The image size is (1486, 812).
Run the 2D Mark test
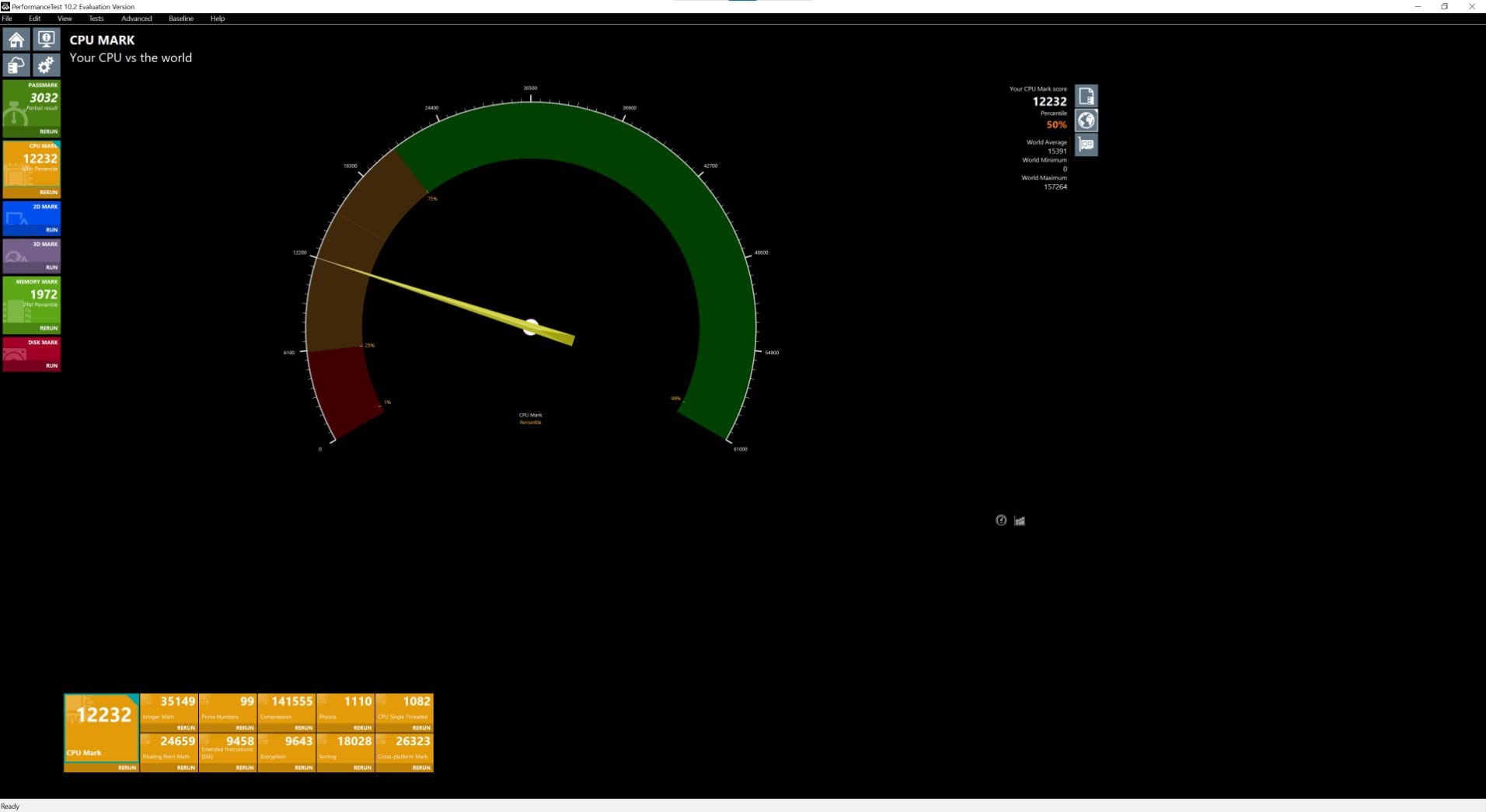[51, 230]
